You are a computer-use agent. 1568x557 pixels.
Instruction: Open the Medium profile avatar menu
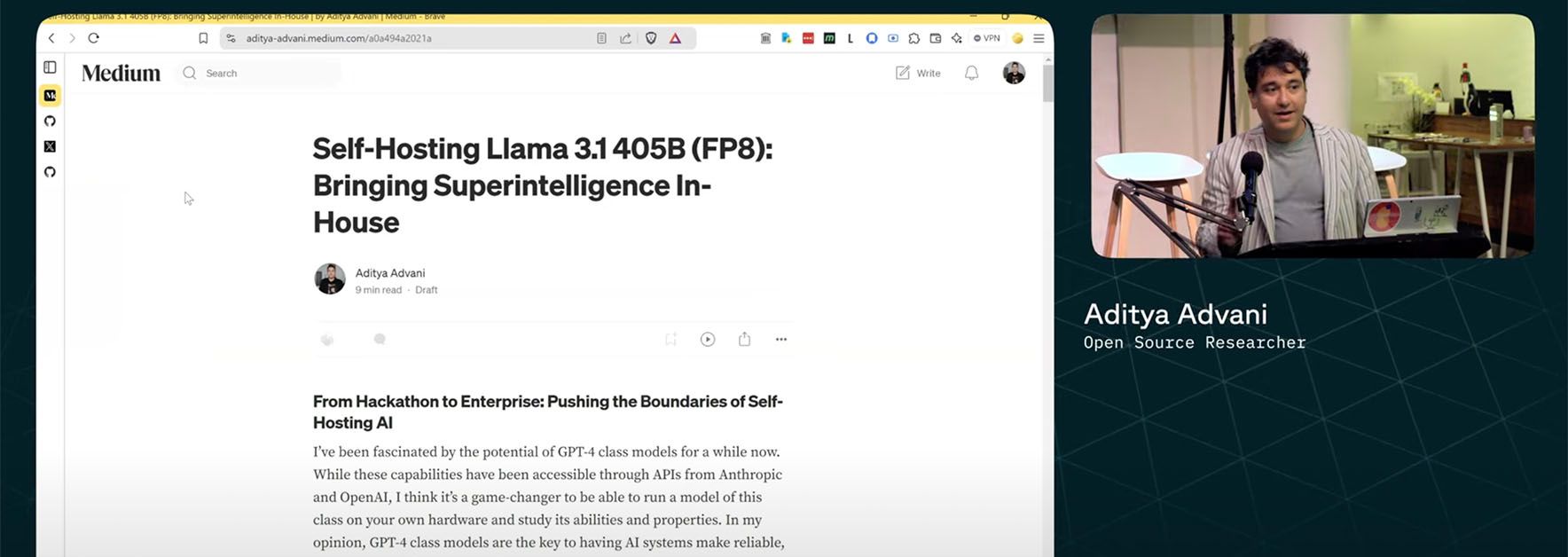(x=1014, y=73)
